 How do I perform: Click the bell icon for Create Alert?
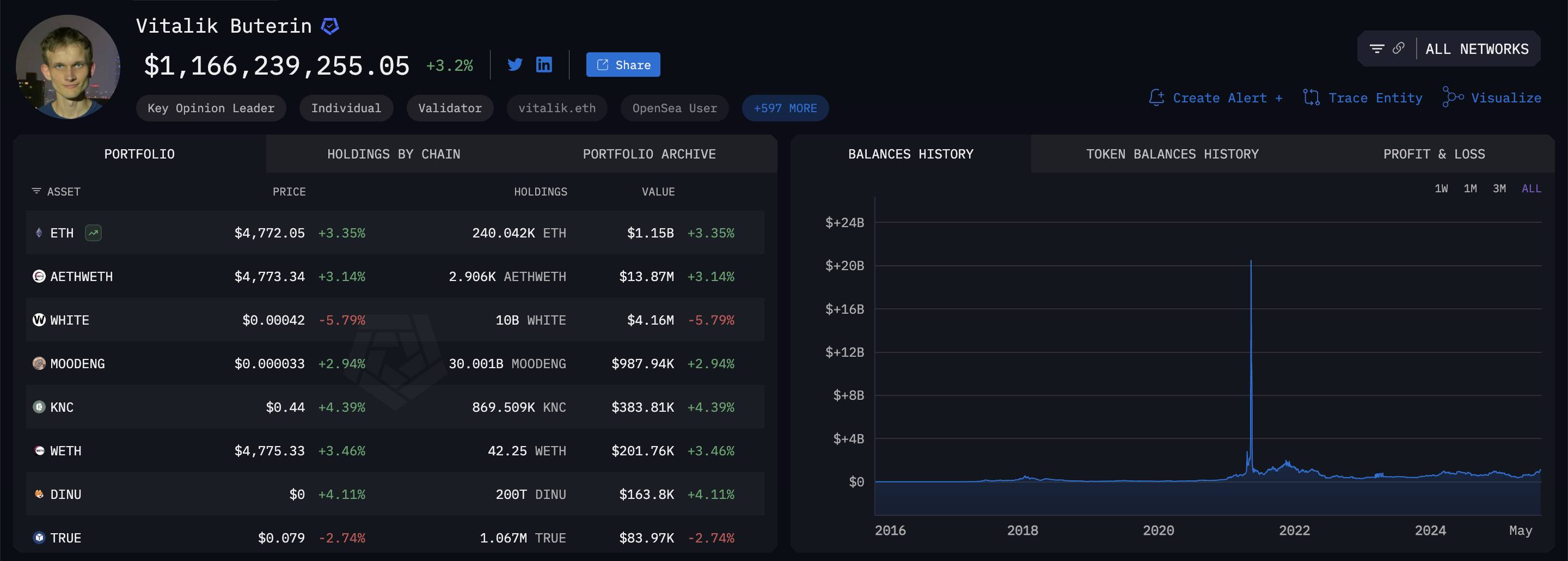click(1156, 97)
